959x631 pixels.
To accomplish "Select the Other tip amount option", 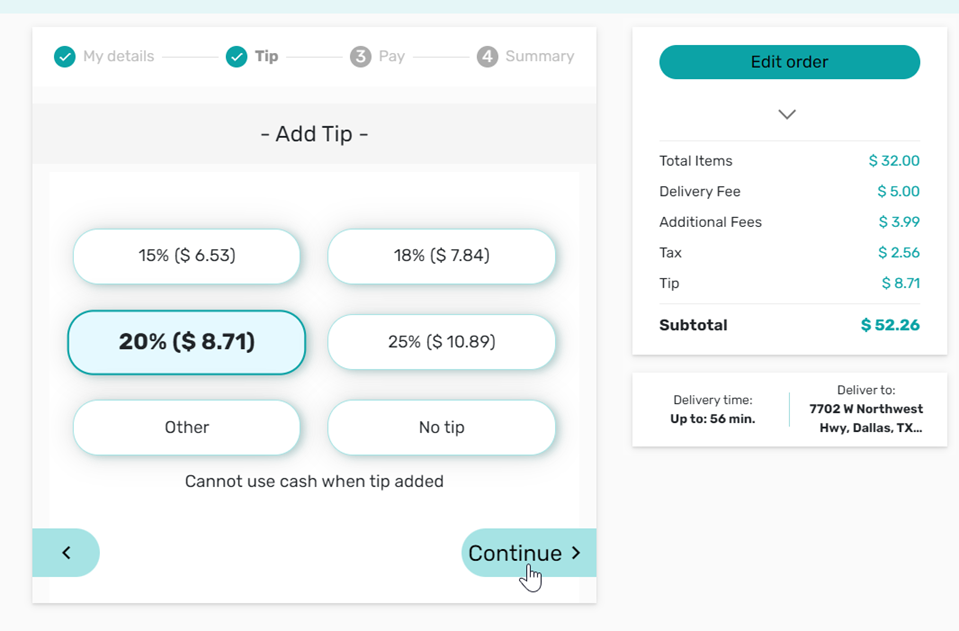I will click(187, 428).
